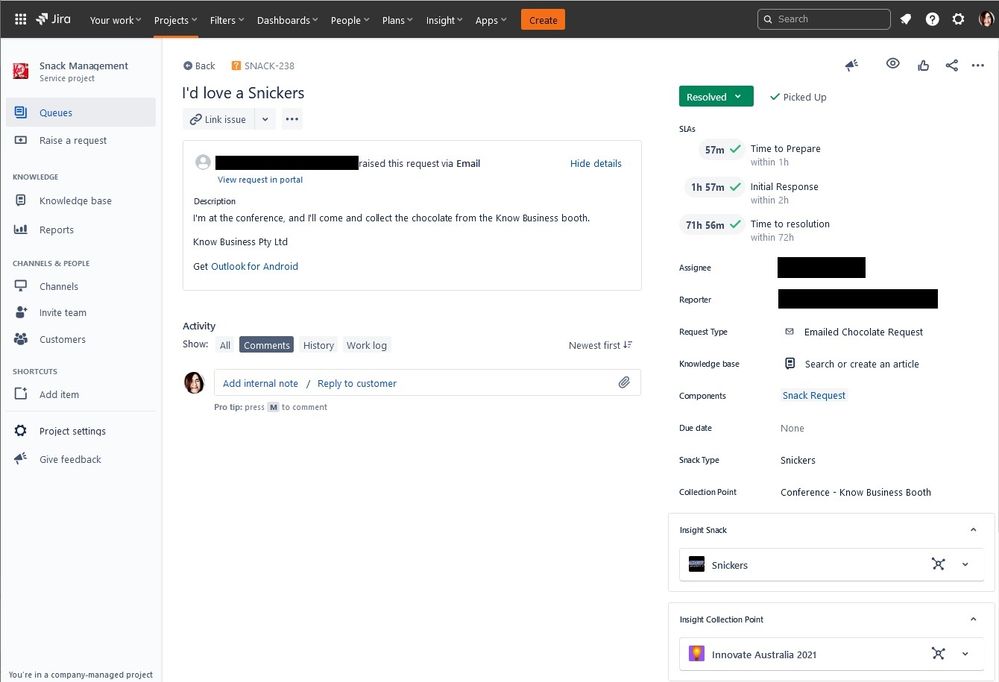Focus the Search field
The height and width of the screenshot is (682, 999).
(x=824, y=19)
